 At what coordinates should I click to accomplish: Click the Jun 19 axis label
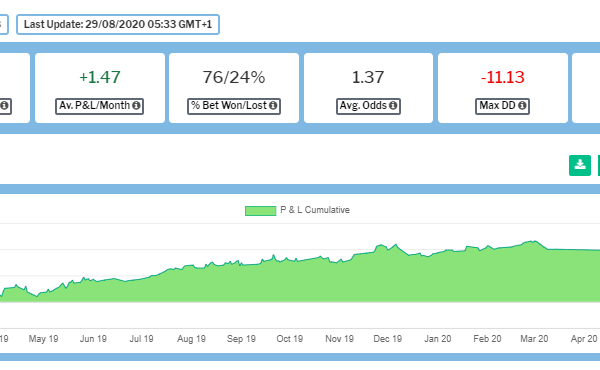(x=93, y=339)
